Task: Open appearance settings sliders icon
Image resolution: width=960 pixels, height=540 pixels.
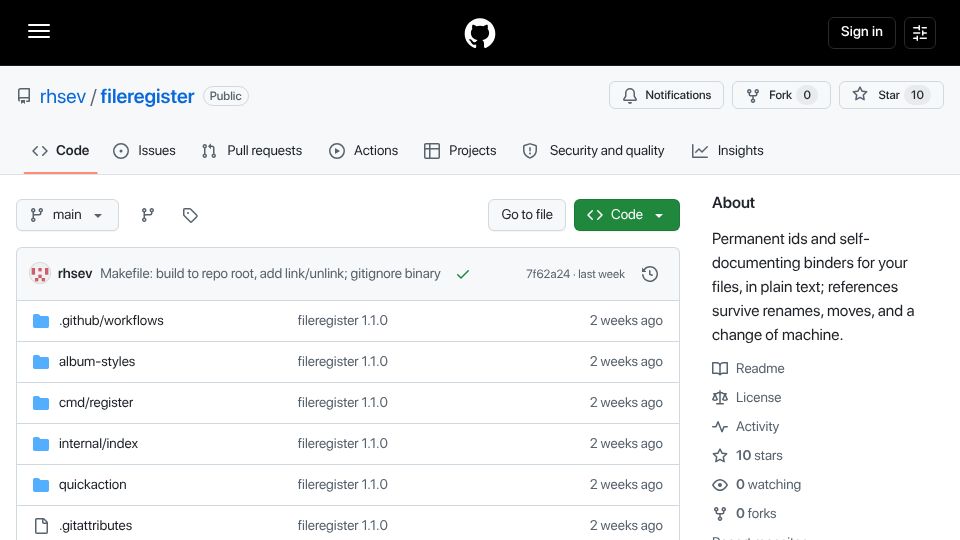Action: tap(920, 32)
